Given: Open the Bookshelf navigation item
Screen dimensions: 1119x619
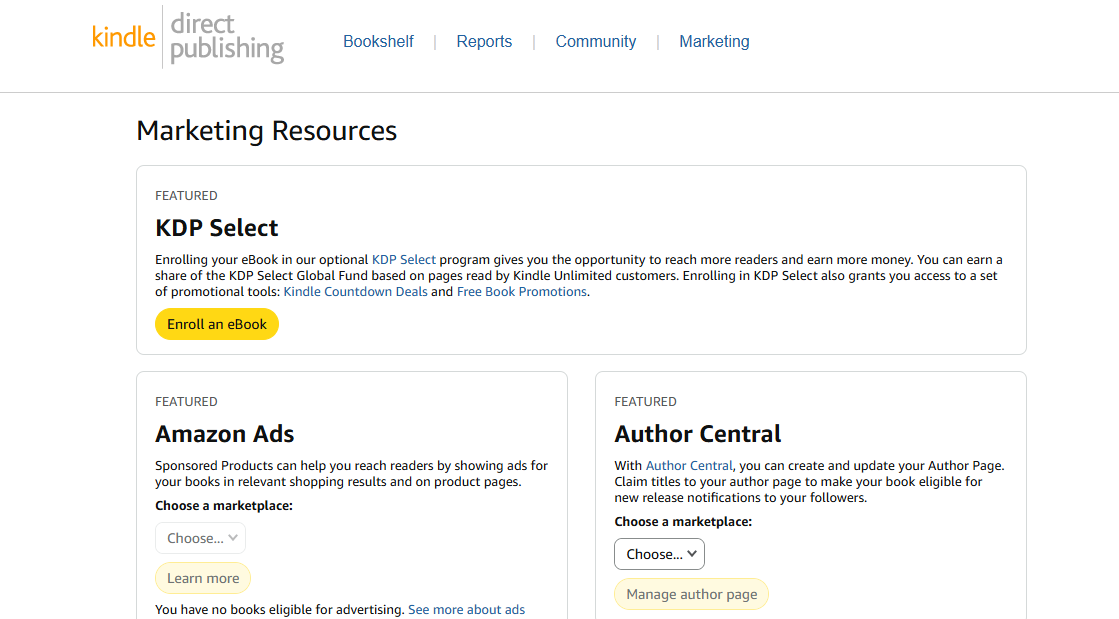Looking at the screenshot, I should (x=378, y=41).
